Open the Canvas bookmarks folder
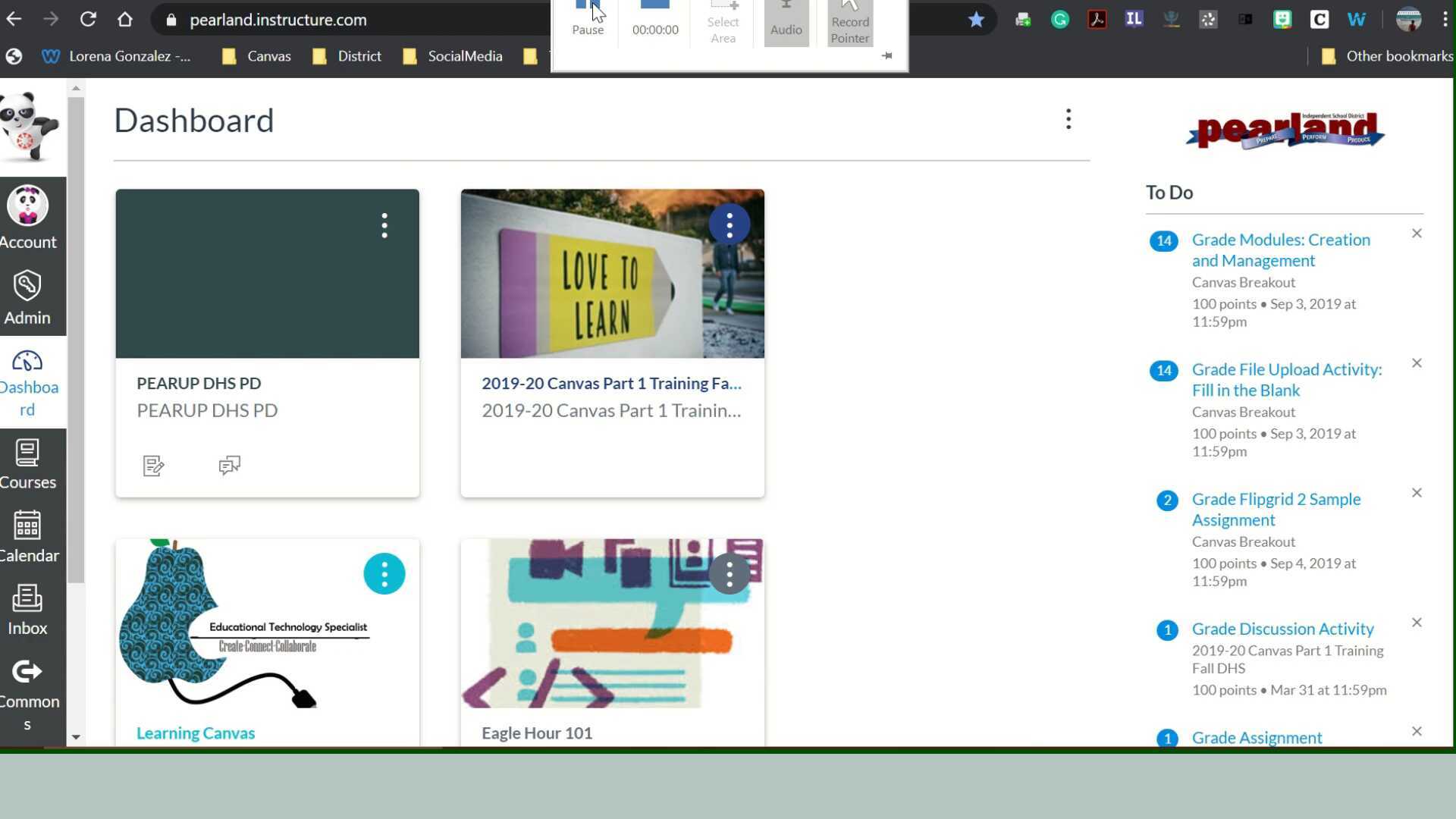Screen dimensions: 1456x819 pyautogui.click(x=257, y=56)
